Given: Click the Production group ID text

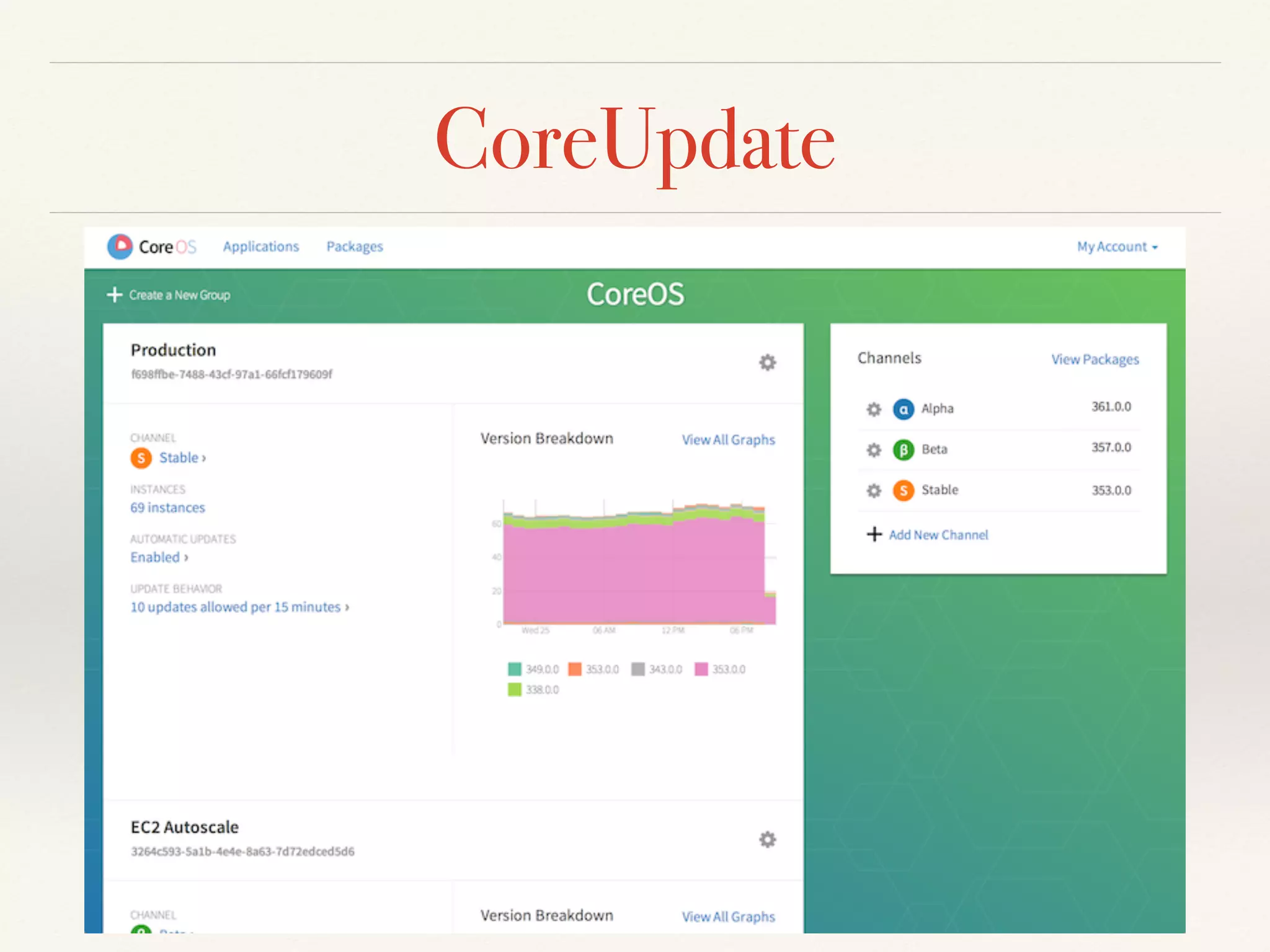Looking at the screenshot, I should (x=231, y=374).
